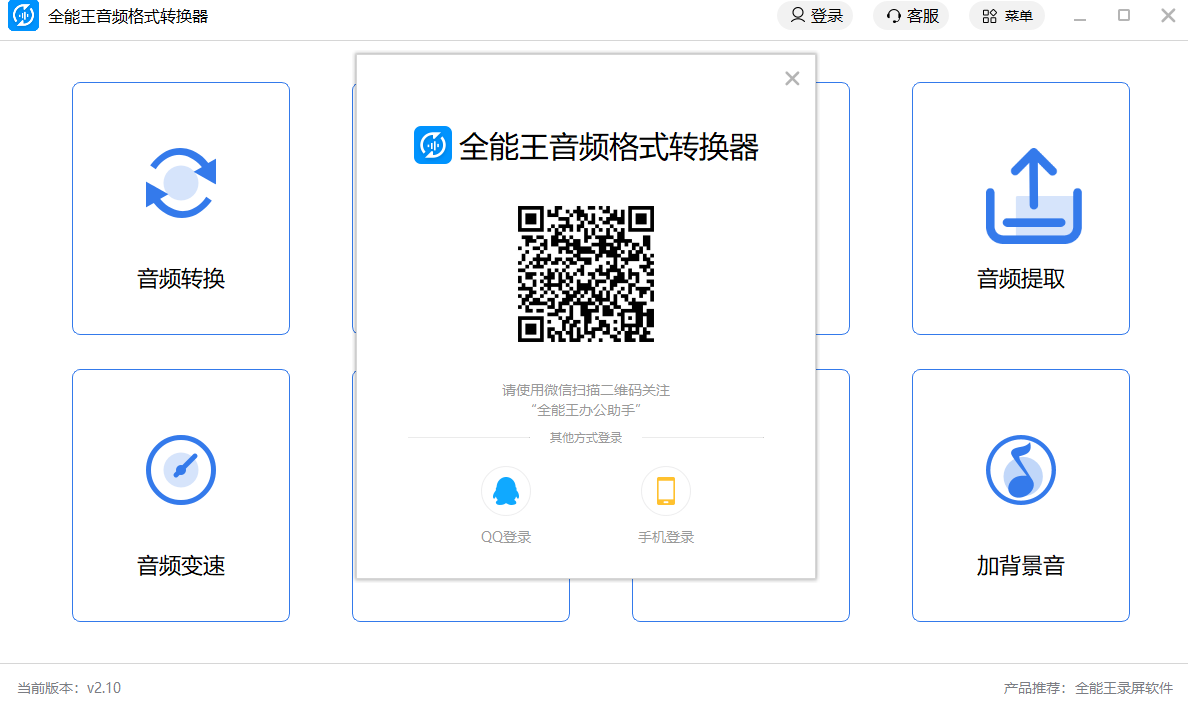Viewport: 1188px width, 703px height.
Task: Choose the QQ penguin login icon
Action: 505,491
